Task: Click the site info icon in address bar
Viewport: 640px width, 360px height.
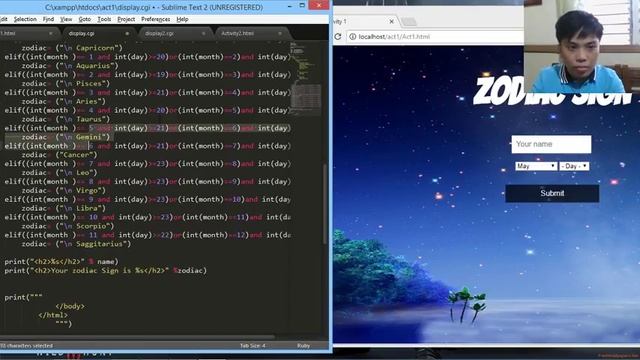Action: 352,36
